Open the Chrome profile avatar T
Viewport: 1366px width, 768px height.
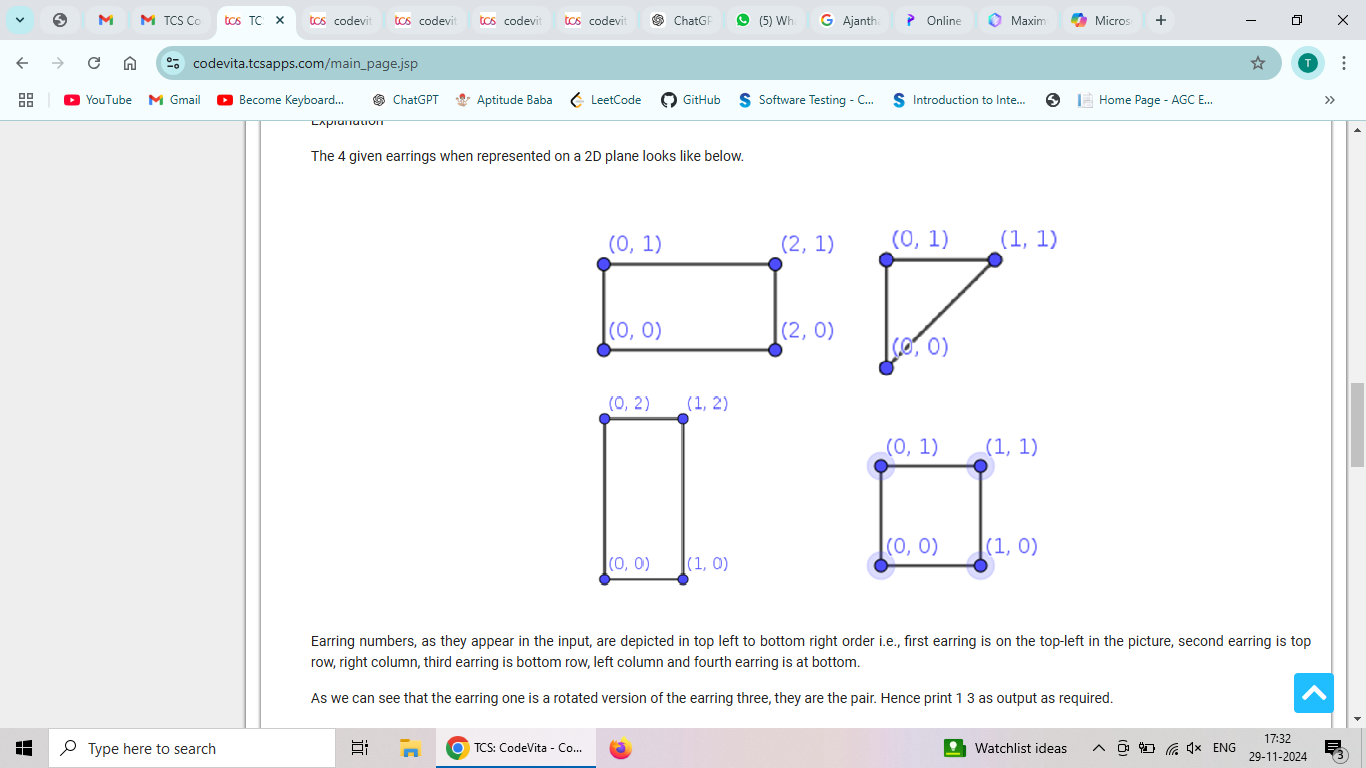point(1308,63)
